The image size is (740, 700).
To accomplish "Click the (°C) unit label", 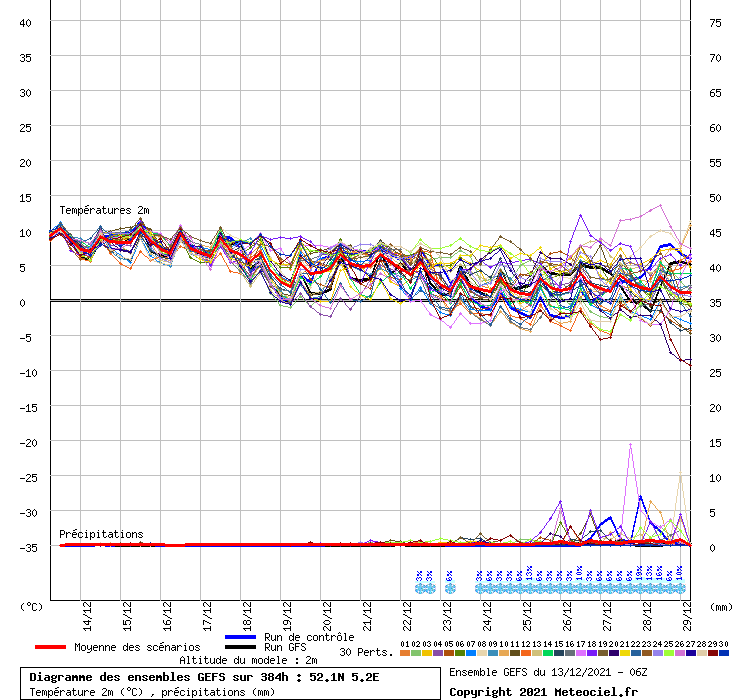I will coord(31,607).
